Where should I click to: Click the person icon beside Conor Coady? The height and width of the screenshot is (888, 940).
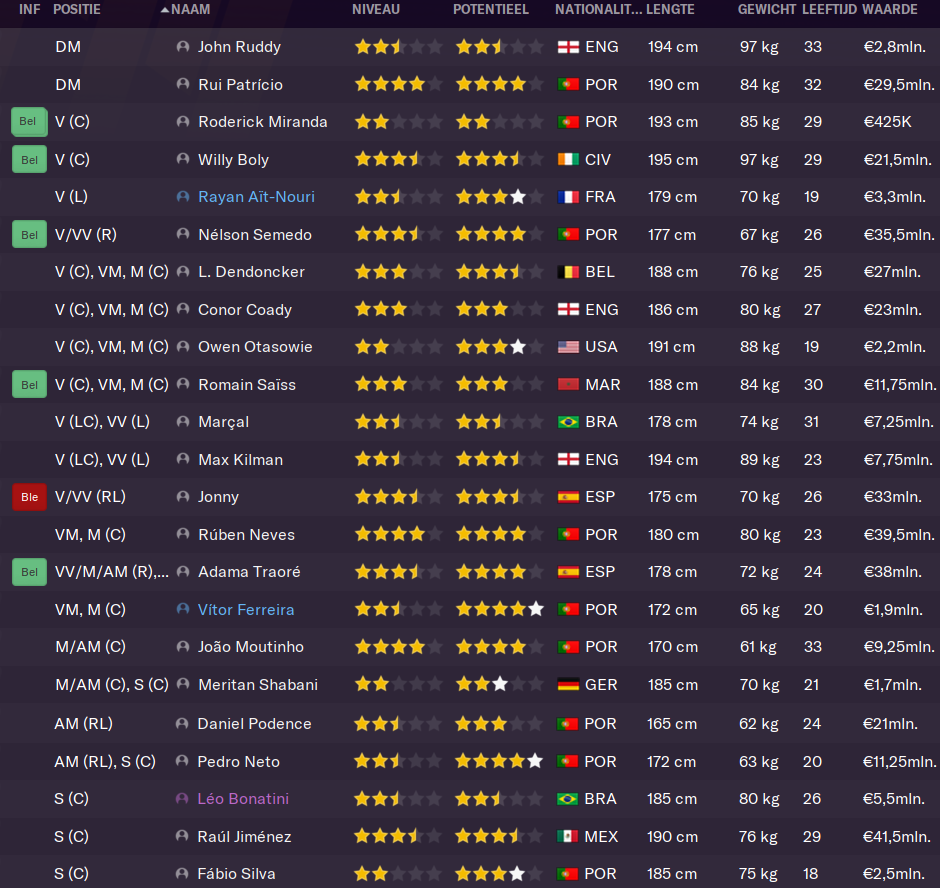[183, 309]
